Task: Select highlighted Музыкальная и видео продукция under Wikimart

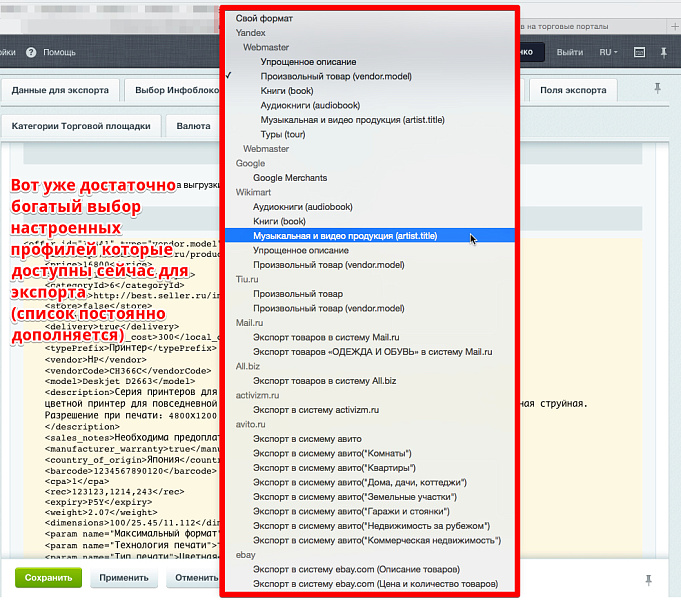Action: [345, 236]
